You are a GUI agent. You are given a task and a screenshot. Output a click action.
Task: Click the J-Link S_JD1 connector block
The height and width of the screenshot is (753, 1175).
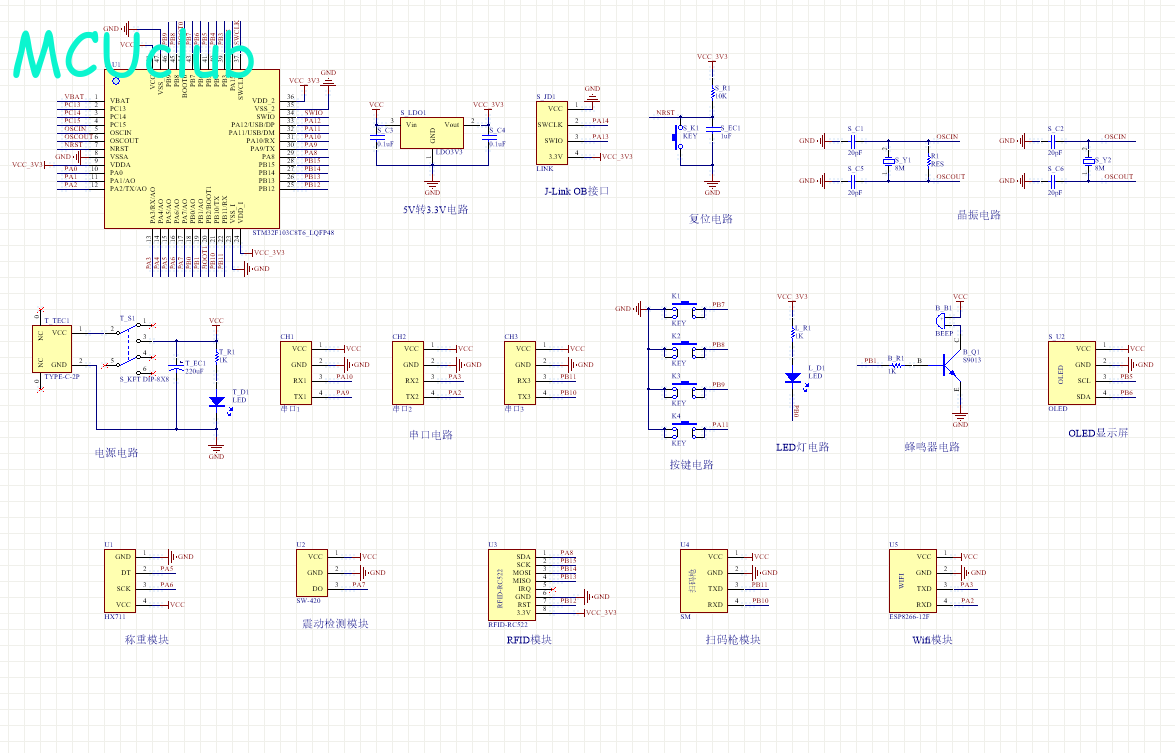click(553, 132)
